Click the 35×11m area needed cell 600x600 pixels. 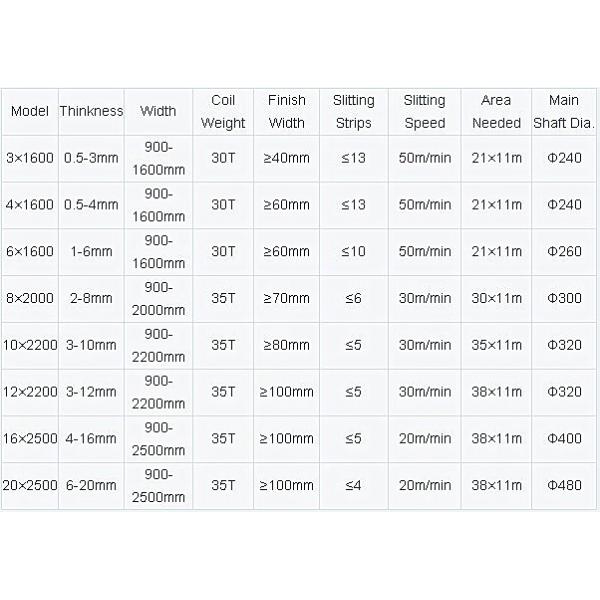[496, 345]
